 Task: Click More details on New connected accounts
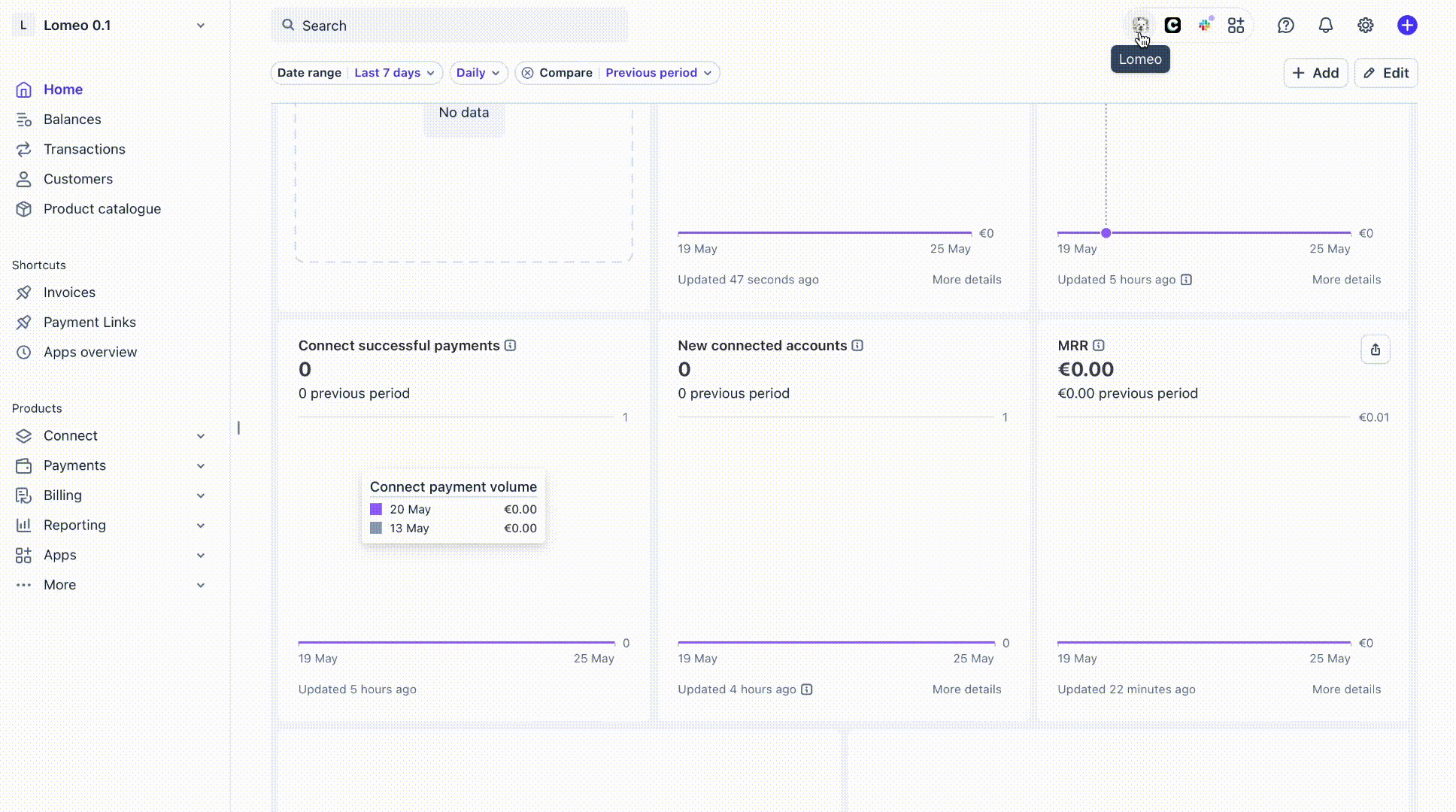pos(966,689)
